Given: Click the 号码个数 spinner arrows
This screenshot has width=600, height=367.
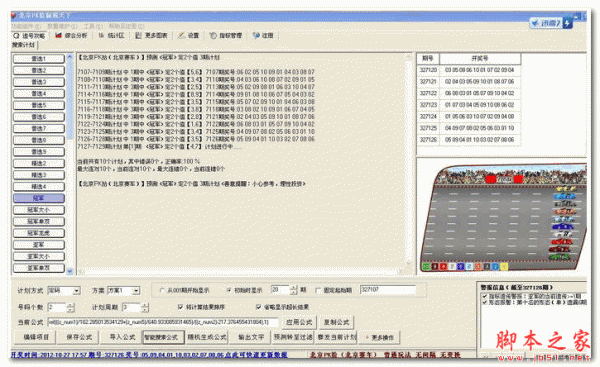Looking at the screenshot, I should point(70,307).
